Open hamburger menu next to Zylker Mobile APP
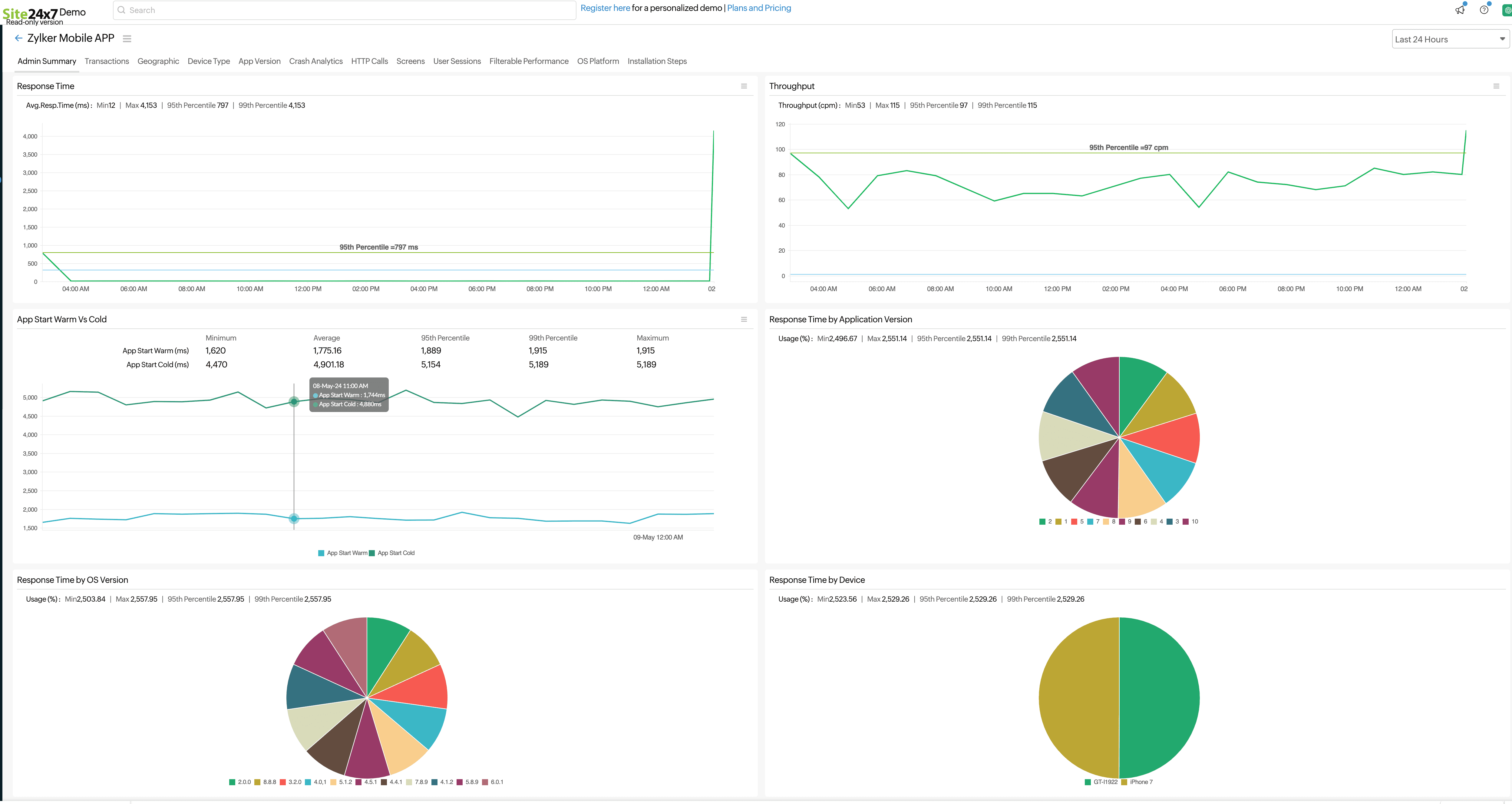This screenshot has height=804, width=1512. click(x=127, y=39)
